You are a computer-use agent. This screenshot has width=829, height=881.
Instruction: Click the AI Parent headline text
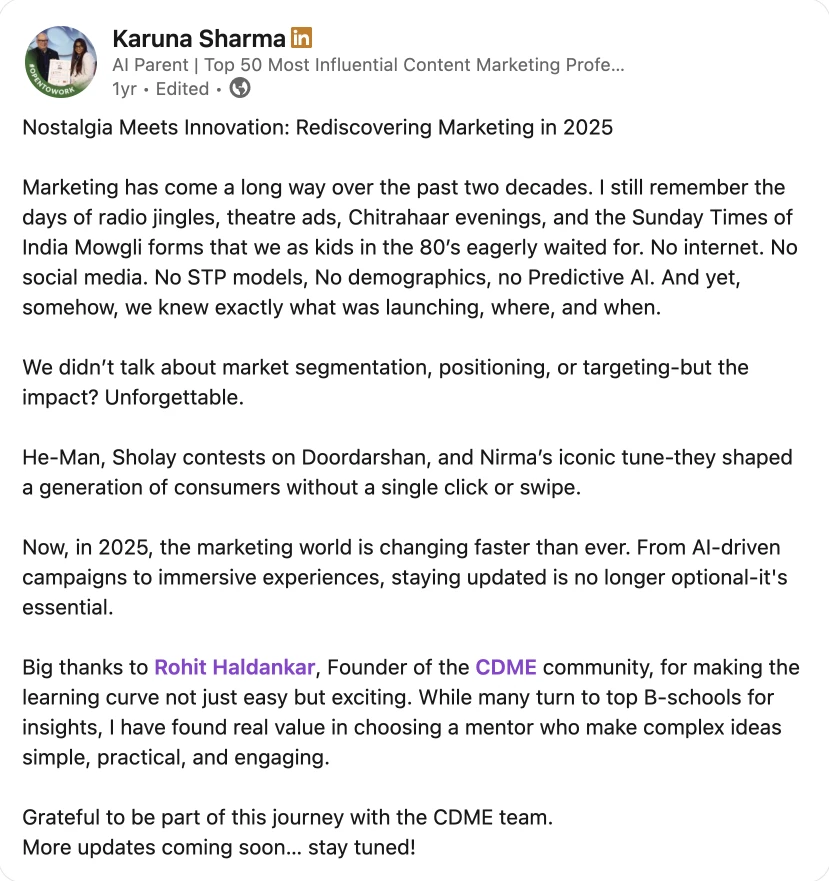368,65
